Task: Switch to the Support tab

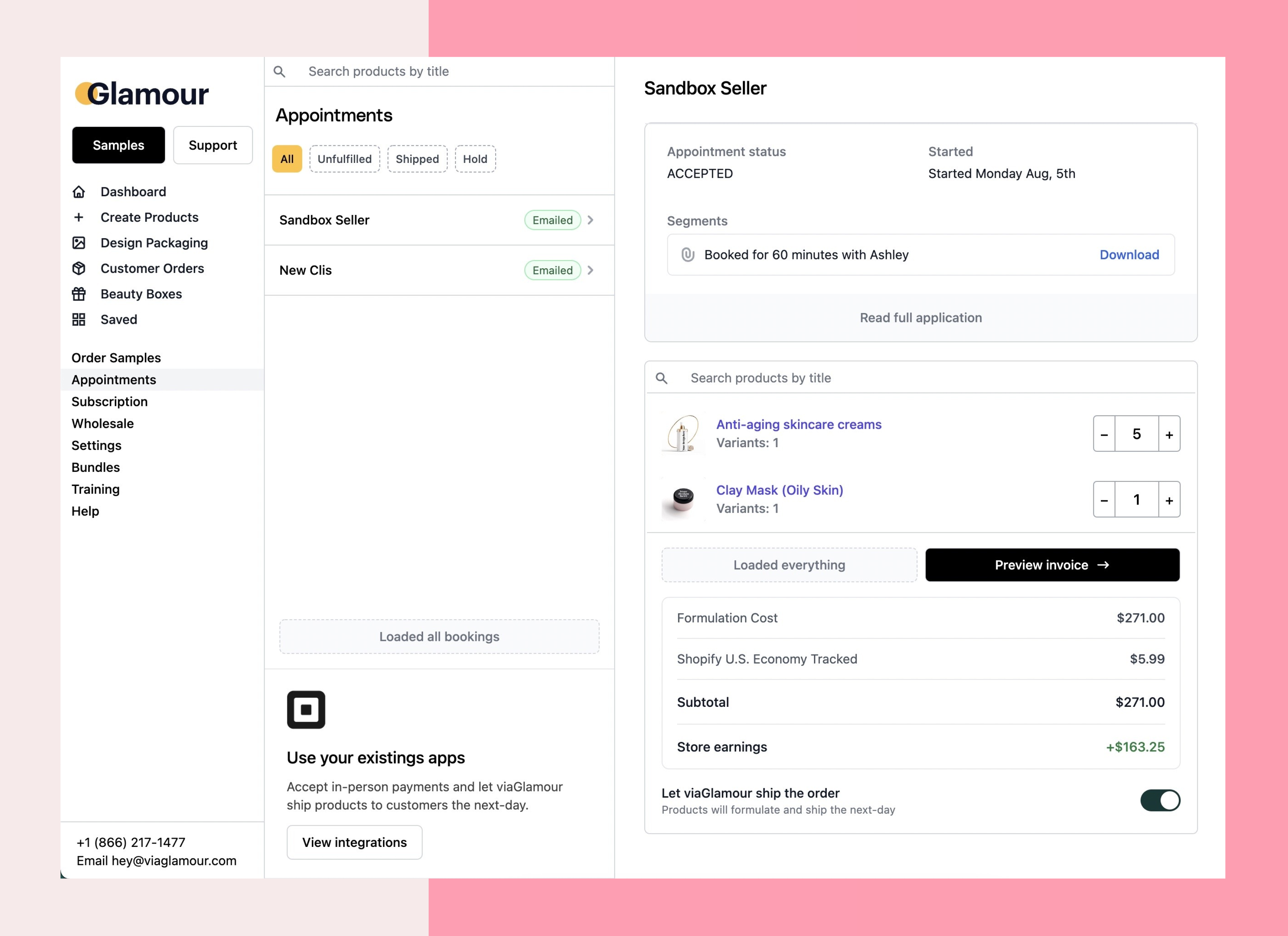Action: coord(213,146)
